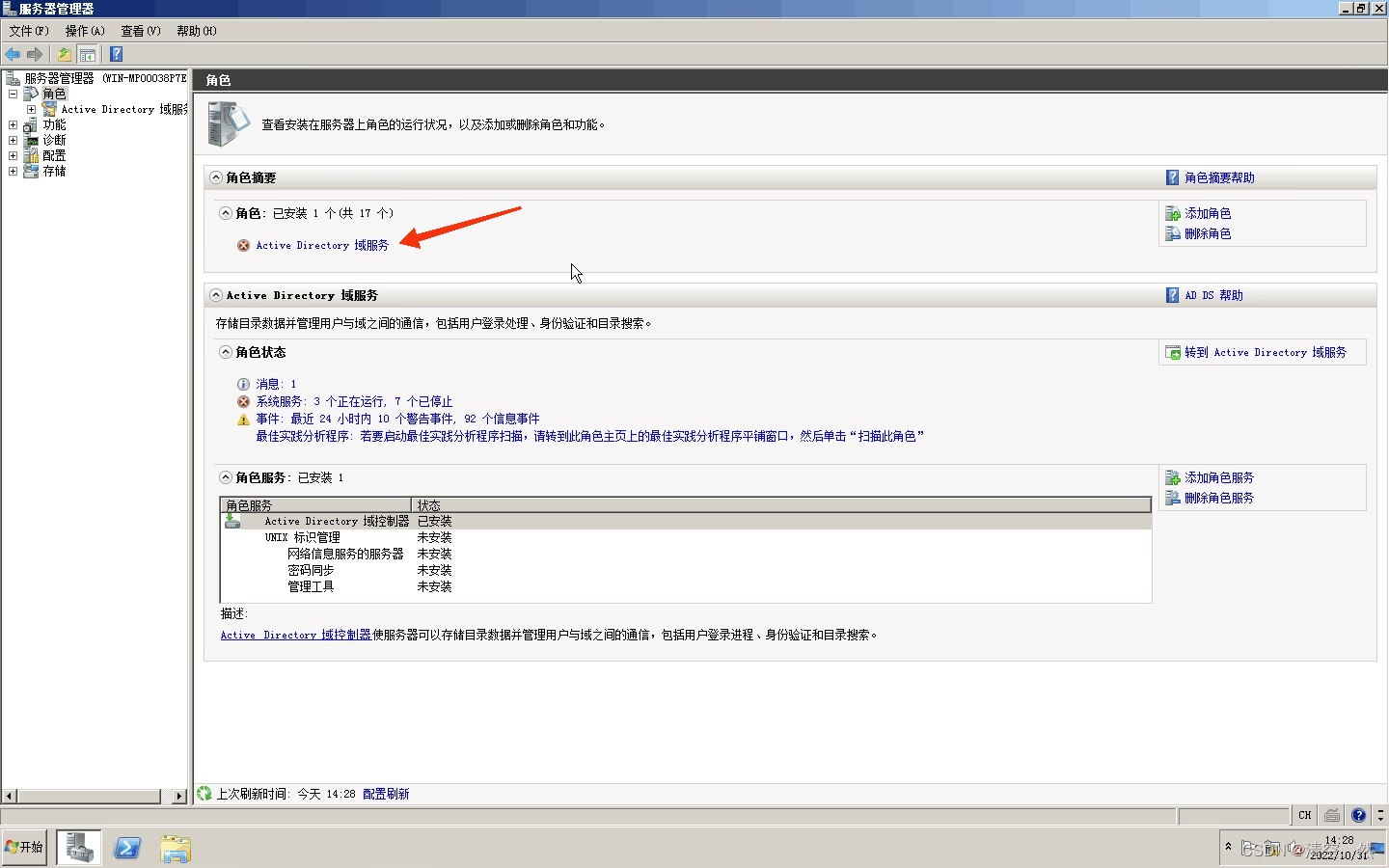Click the refresh icon in the status line
The width and height of the screenshot is (1389, 868).
pos(204,794)
